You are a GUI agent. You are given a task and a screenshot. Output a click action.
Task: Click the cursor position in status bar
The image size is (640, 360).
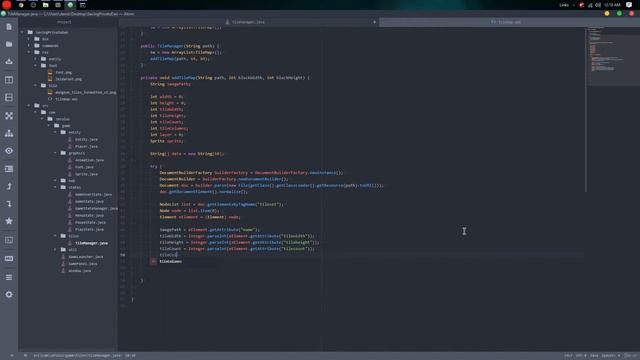pyautogui.click(x=130, y=356)
